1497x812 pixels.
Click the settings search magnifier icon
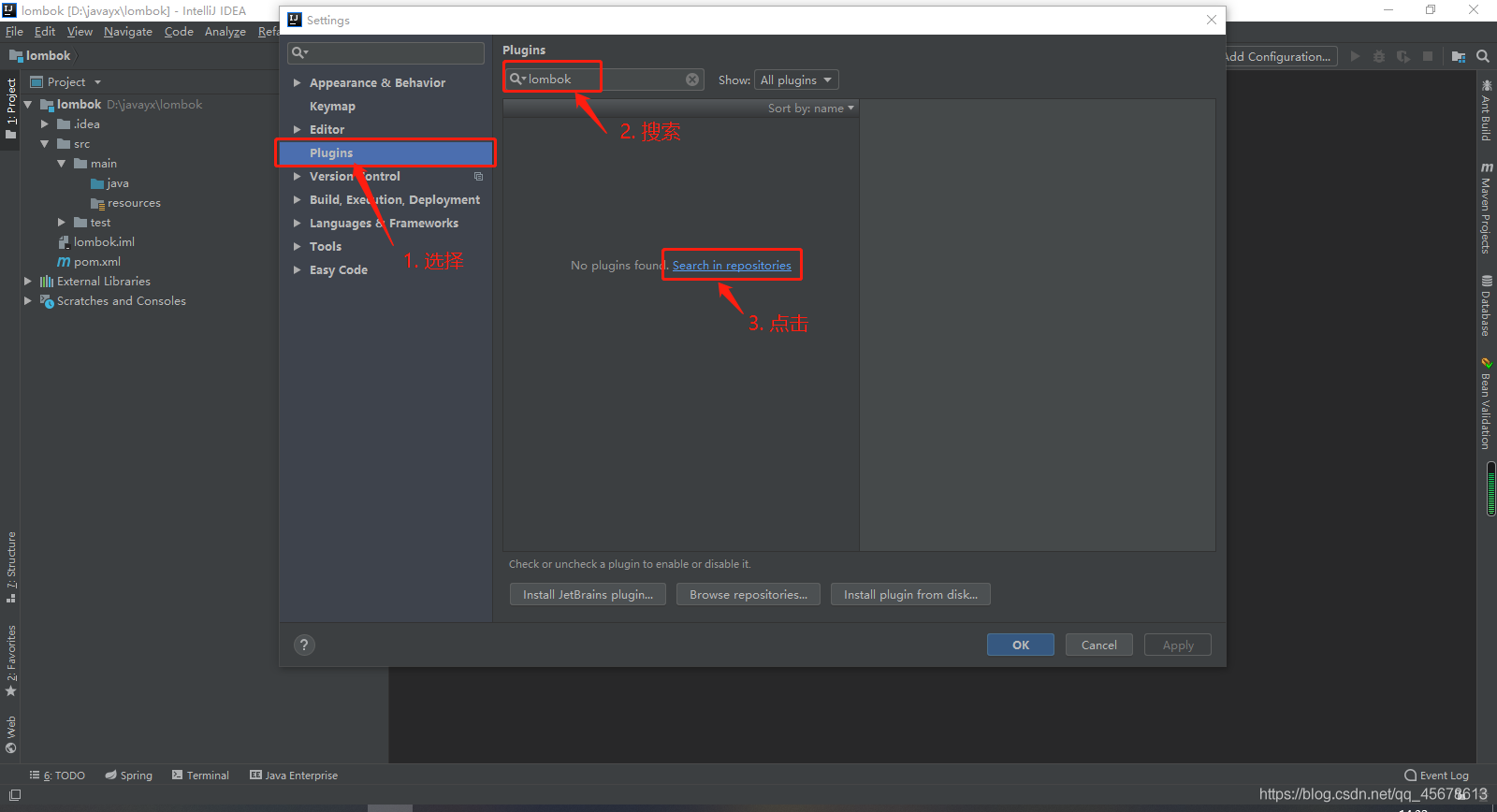click(299, 53)
